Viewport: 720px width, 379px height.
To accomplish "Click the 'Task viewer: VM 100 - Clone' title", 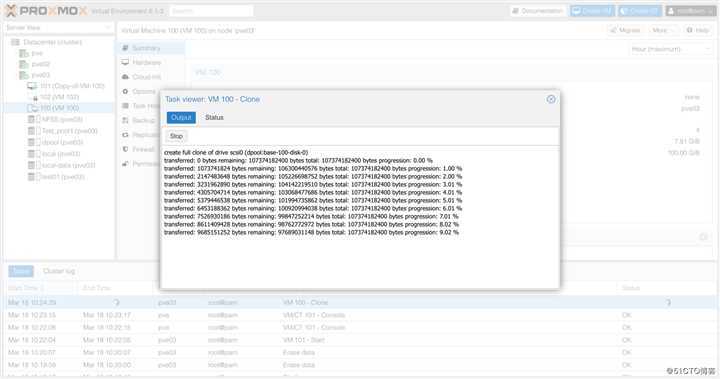I will click(213, 99).
